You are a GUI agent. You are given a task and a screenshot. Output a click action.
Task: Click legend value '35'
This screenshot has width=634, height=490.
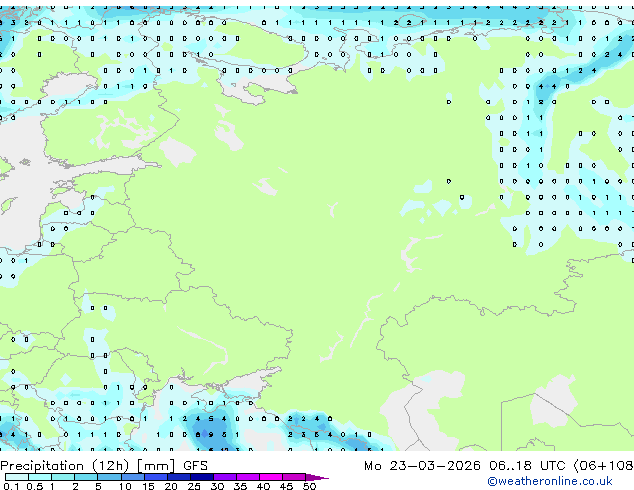pyautogui.click(x=240, y=486)
